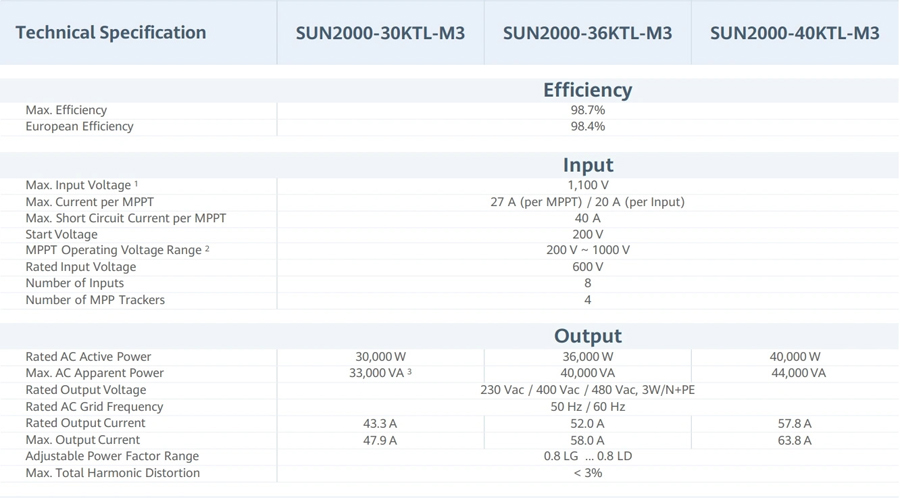Click the 98.4% European efficiency value
Image resolution: width=900 pixels, height=498 pixels.
click(587, 127)
